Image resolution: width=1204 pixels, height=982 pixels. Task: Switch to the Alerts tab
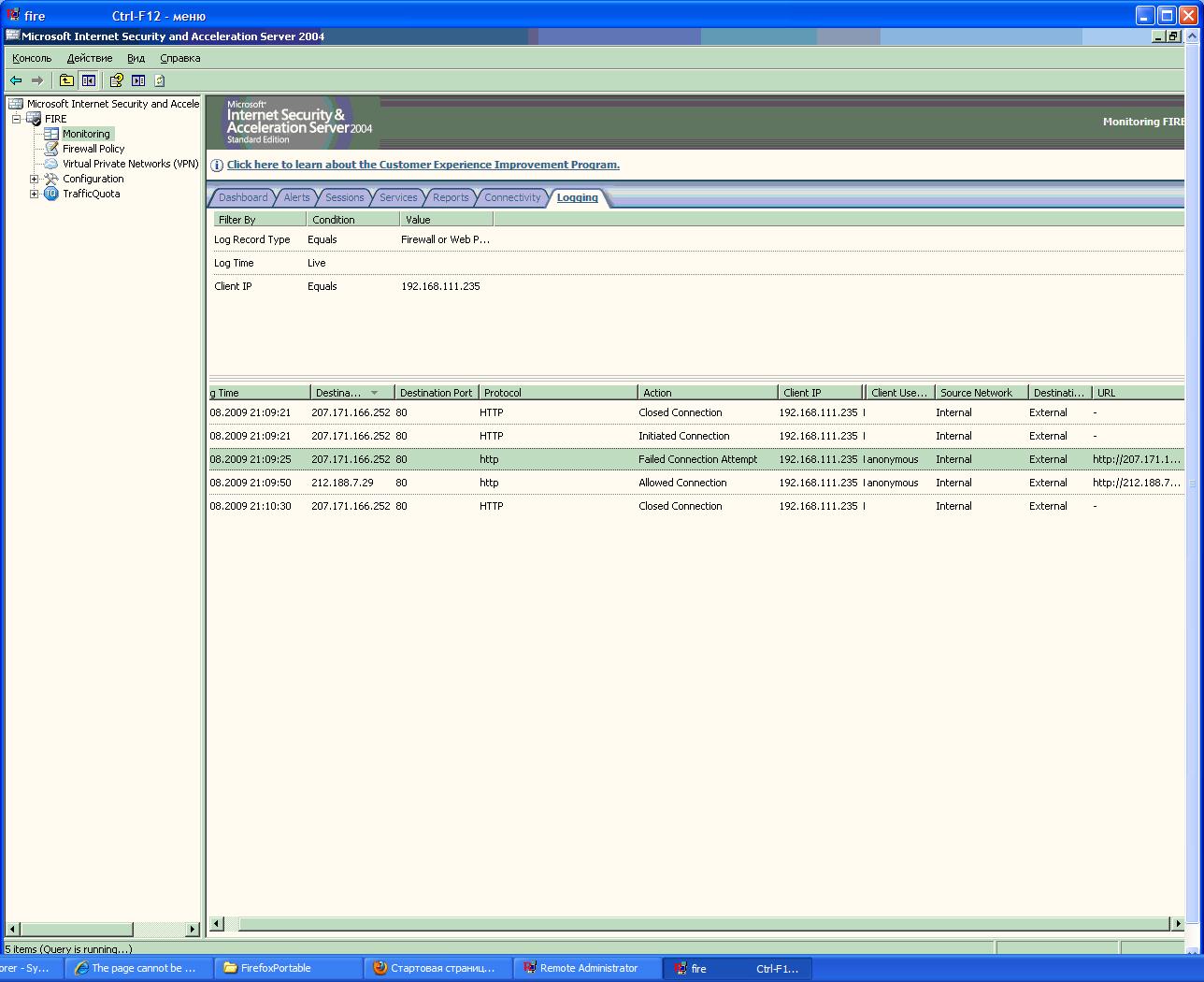pos(296,197)
